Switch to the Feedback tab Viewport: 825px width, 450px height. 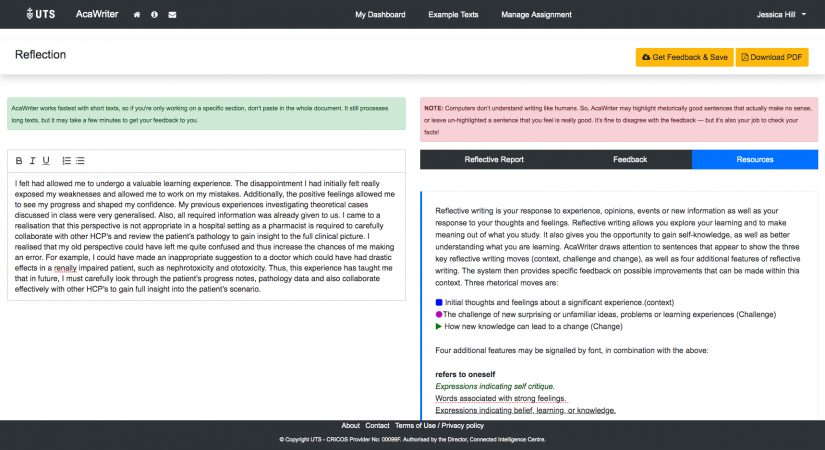[630, 159]
